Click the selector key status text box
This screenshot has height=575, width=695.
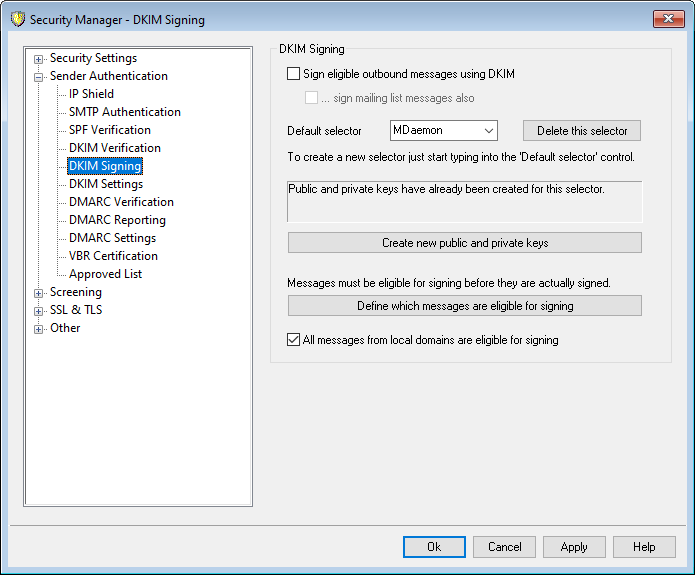(x=464, y=201)
